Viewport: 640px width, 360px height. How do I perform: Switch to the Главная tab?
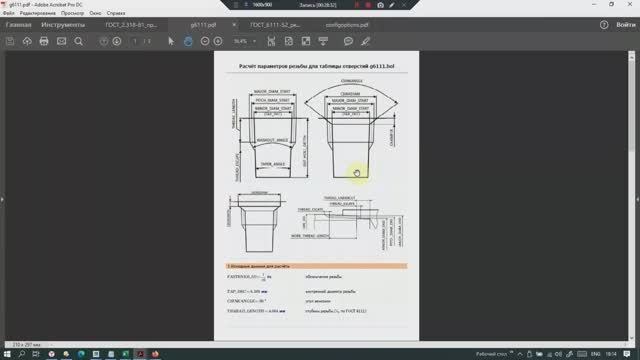[18, 25]
